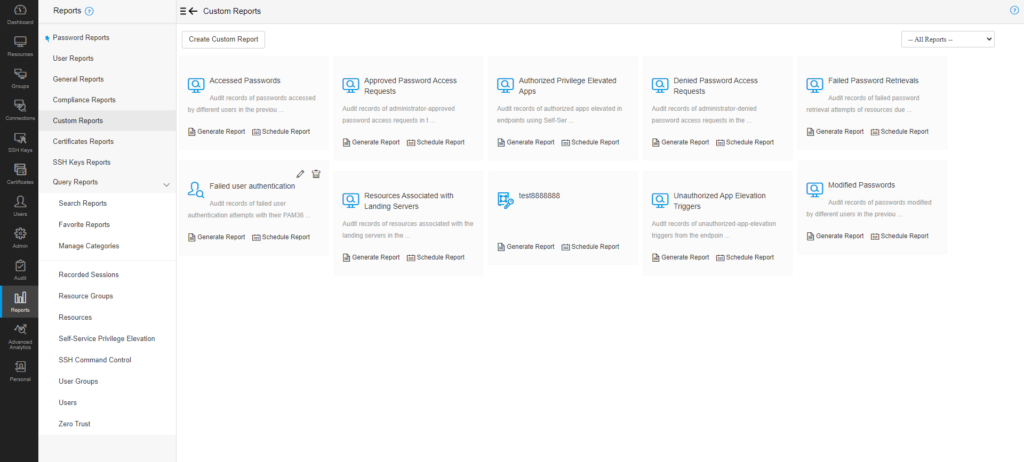Screen dimensions: 1024x462
Task: Click the back arrow beside Custom Reports
Action: tap(193, 11)
